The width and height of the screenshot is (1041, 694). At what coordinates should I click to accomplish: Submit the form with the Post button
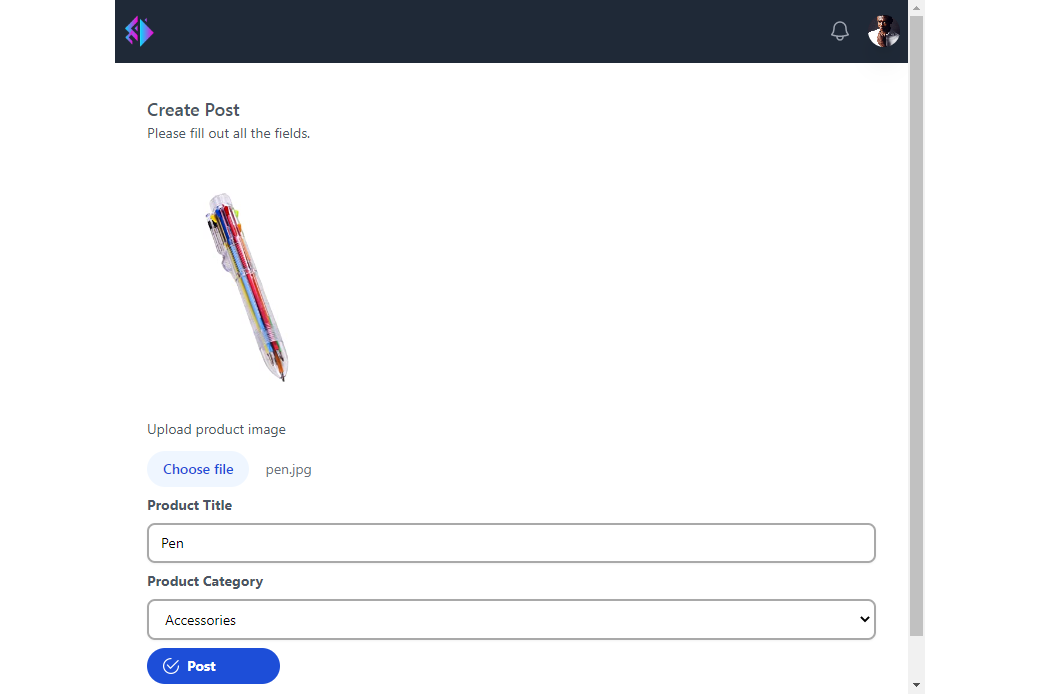213,666
